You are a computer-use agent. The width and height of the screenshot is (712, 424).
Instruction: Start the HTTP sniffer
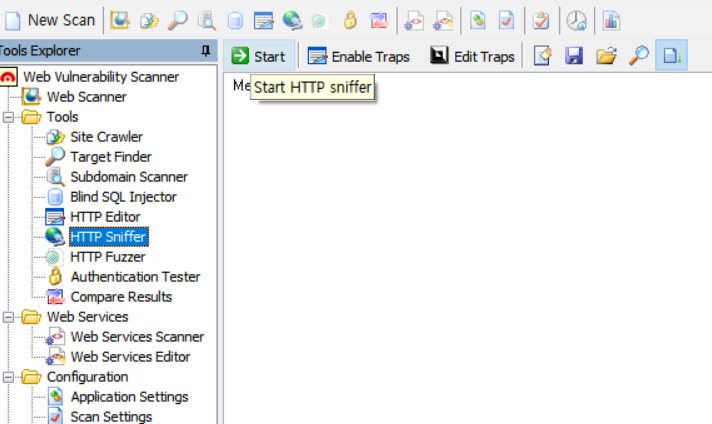259,56
